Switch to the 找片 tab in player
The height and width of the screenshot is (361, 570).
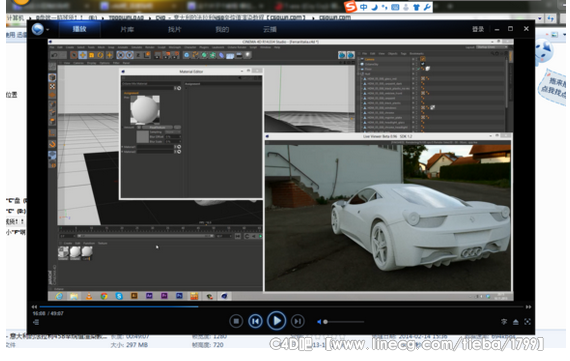(174, 29)
